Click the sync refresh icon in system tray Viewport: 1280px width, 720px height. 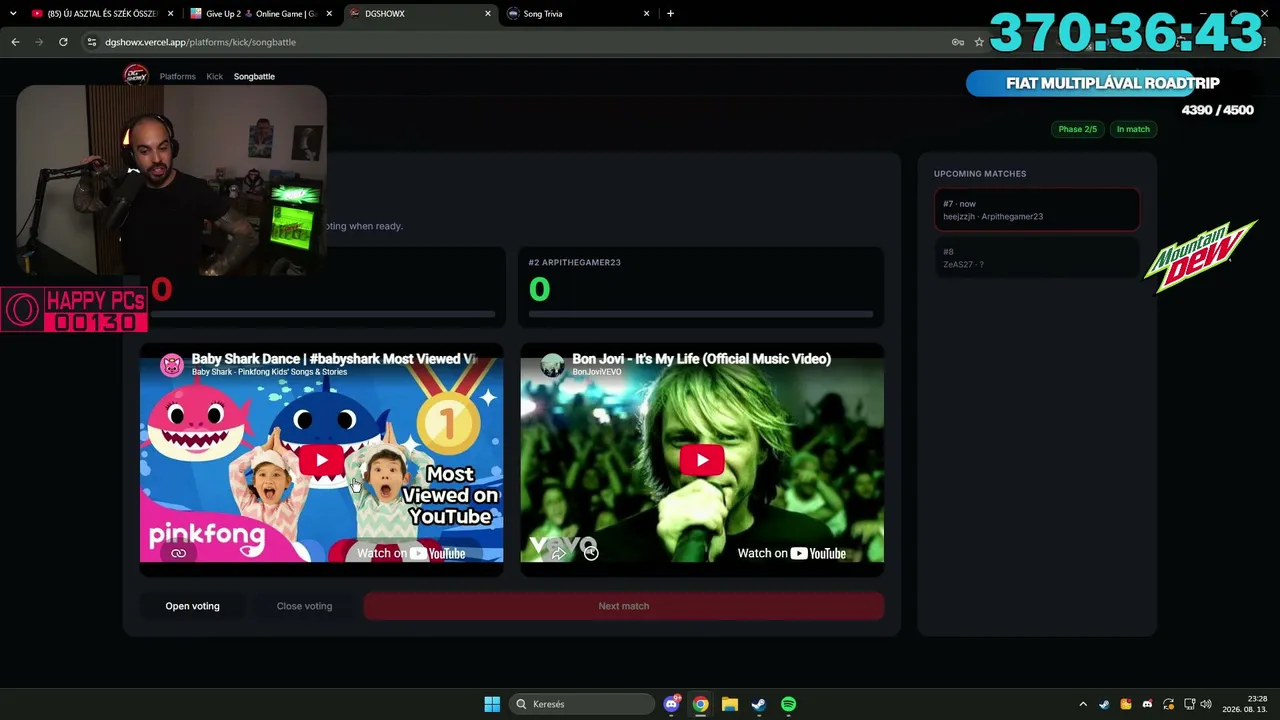click(x=1168, y=704)
